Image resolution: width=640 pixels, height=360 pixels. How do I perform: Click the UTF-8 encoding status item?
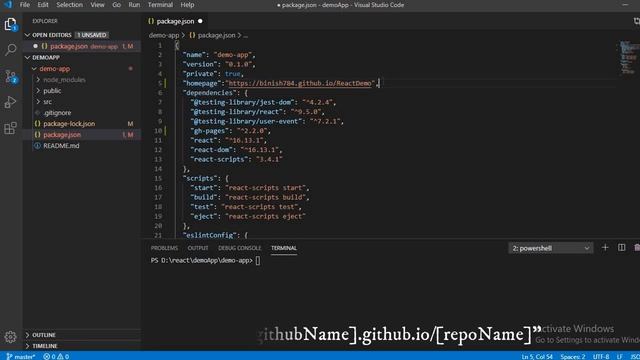pyautogui.click(x=601, y=356)
